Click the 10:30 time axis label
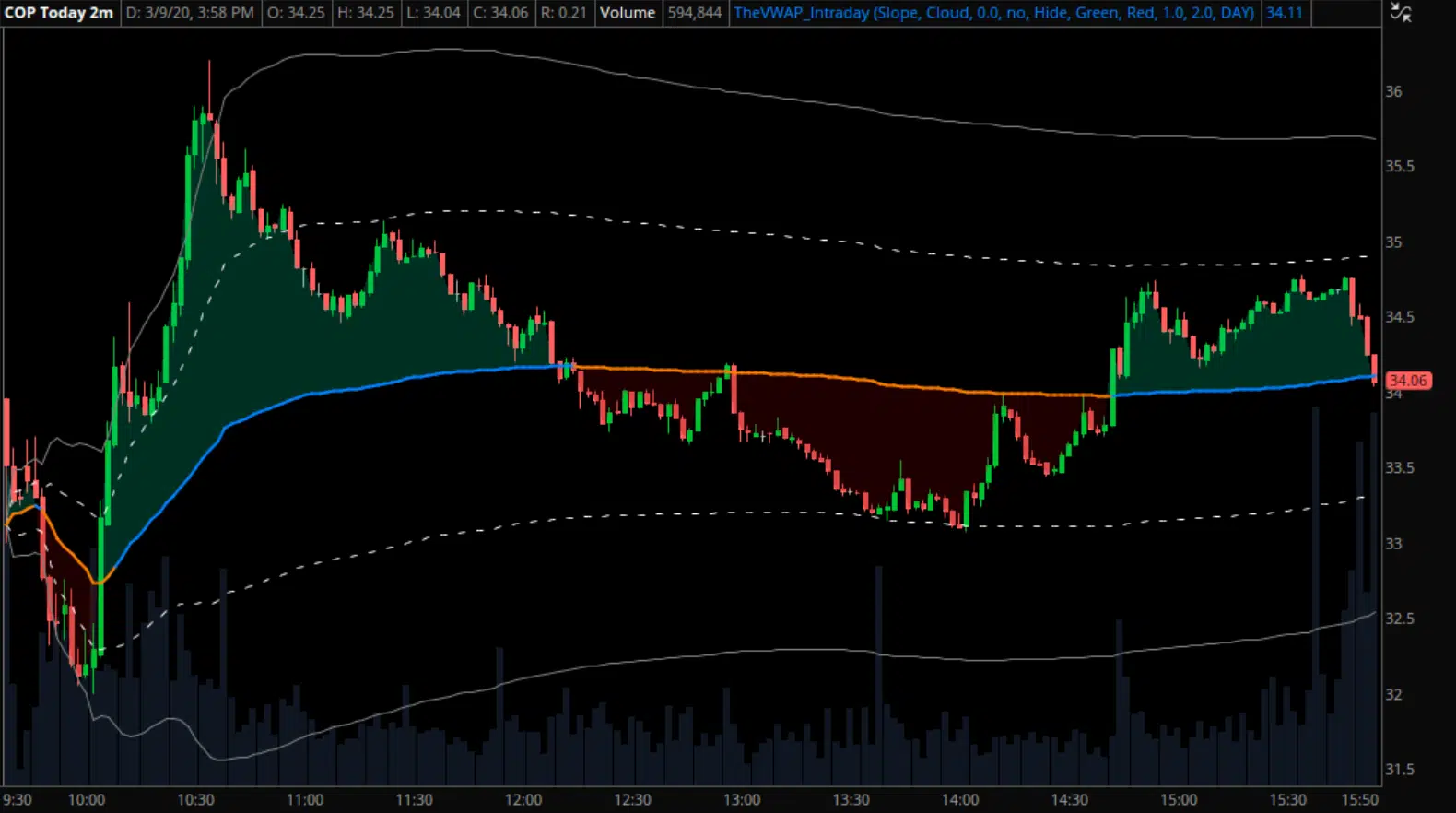The width and height of the screenshot is (1456, 813). pos(195,800)
